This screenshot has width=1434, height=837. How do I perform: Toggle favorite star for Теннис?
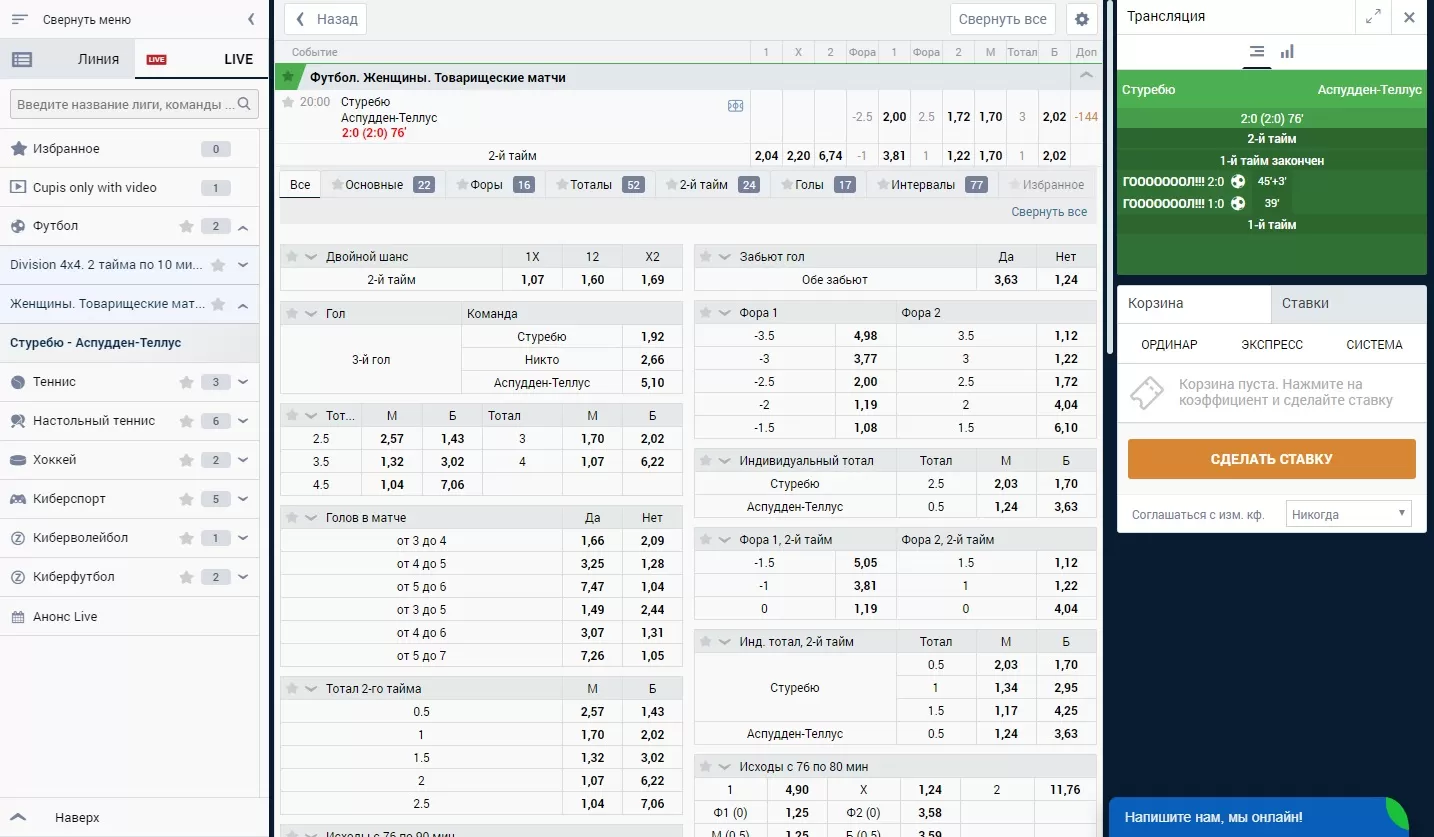[186, 382]
